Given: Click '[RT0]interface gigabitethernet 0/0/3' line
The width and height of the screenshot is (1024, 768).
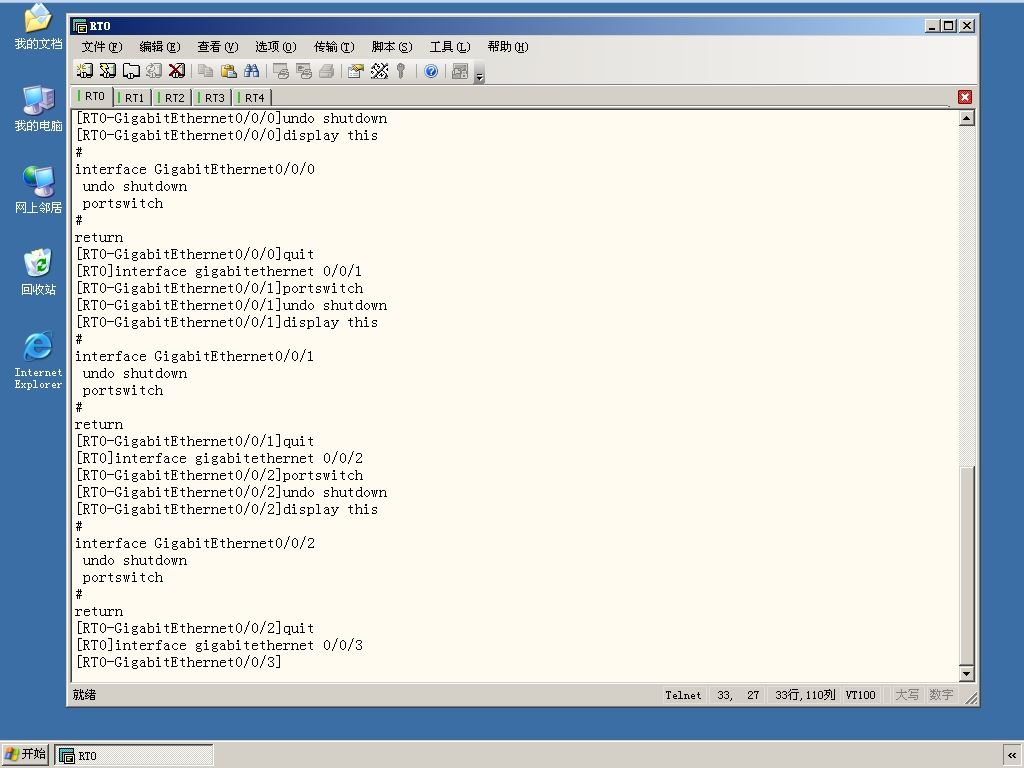Looking at the screenshot, I should pos(219,645).
